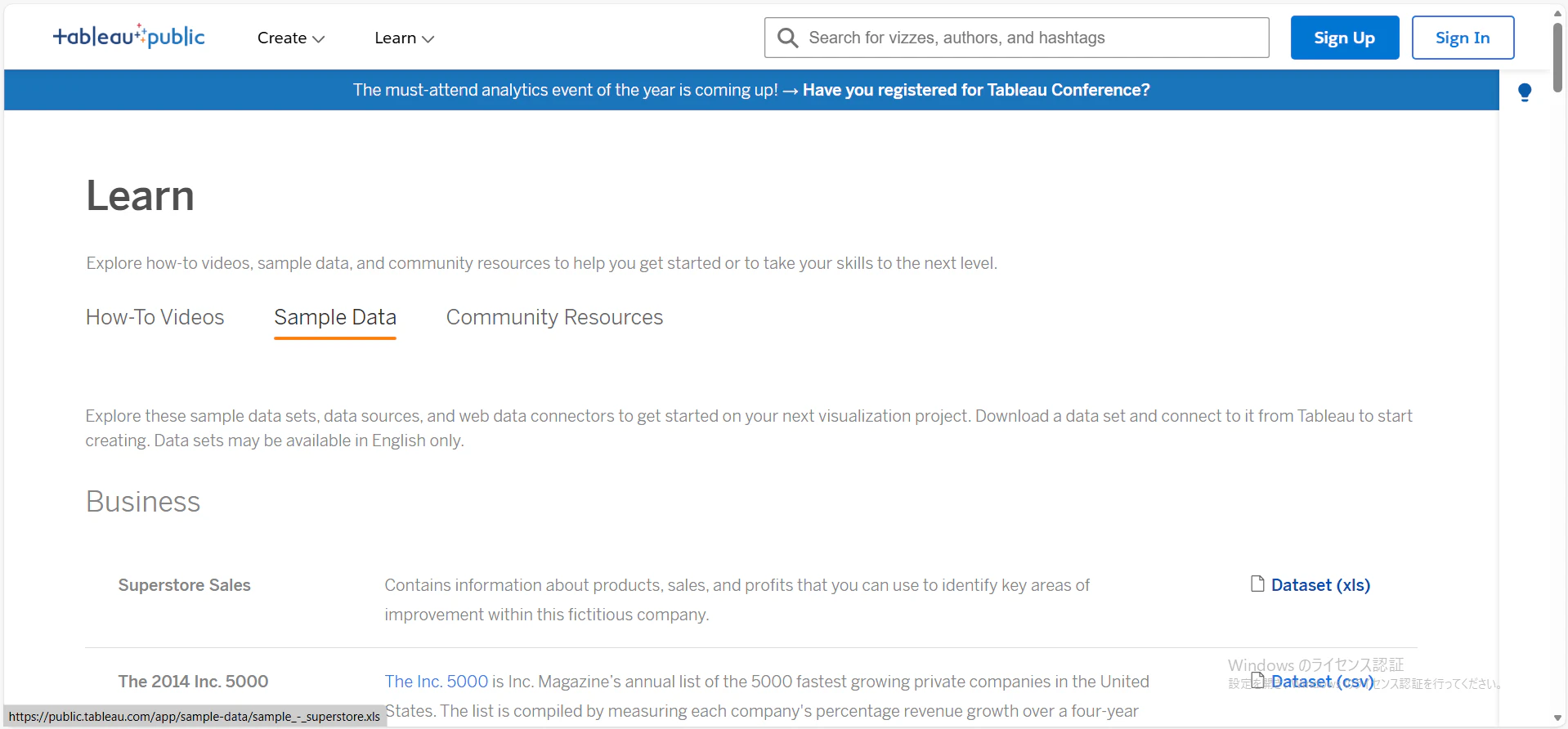The height and width of the screenshot is (729, 1568).
Task: Open the Tableau Conference registration link
Action: (x=976, y=90)
